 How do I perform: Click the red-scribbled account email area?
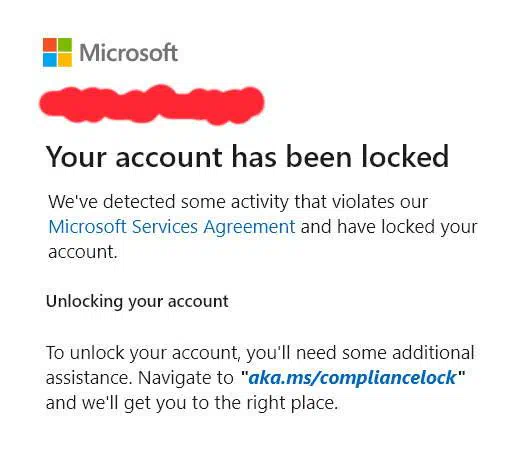pyautogui.click(x=152, y=104)
